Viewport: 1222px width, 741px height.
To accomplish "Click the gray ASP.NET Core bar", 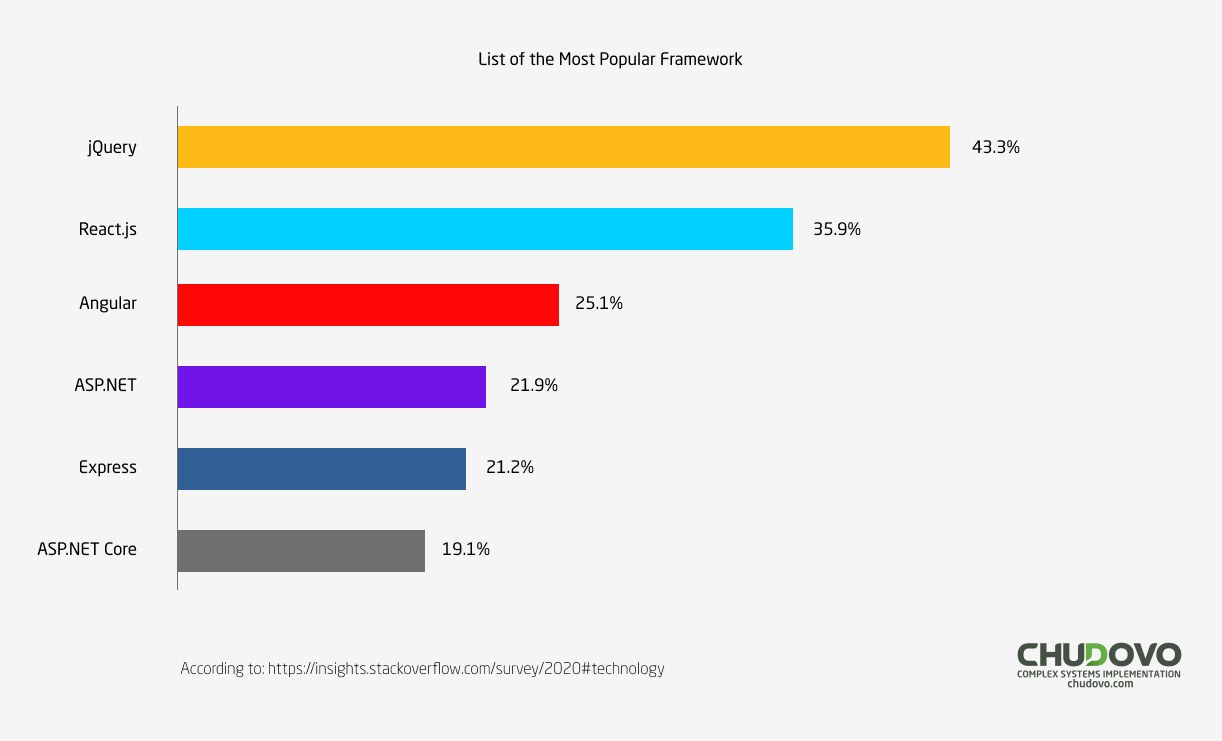I will point(301,551).
